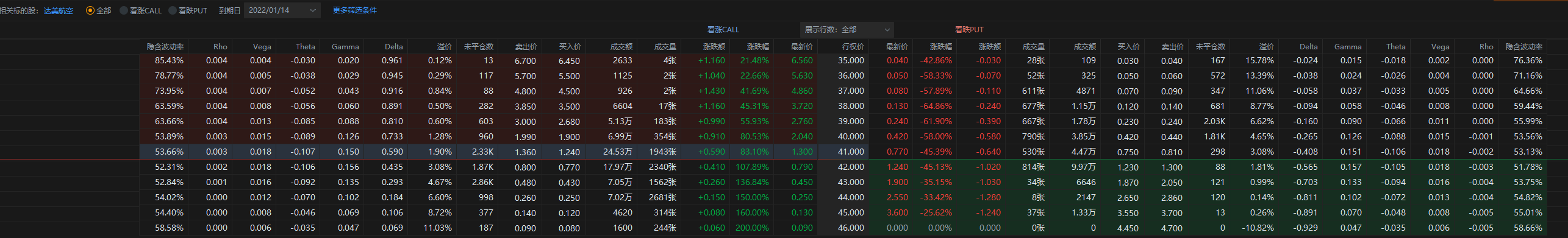The height and width of the screenshot is (238, 1568).
Task: Select the 看跌PUT radio filter
Action: click(x=173, y=10)
